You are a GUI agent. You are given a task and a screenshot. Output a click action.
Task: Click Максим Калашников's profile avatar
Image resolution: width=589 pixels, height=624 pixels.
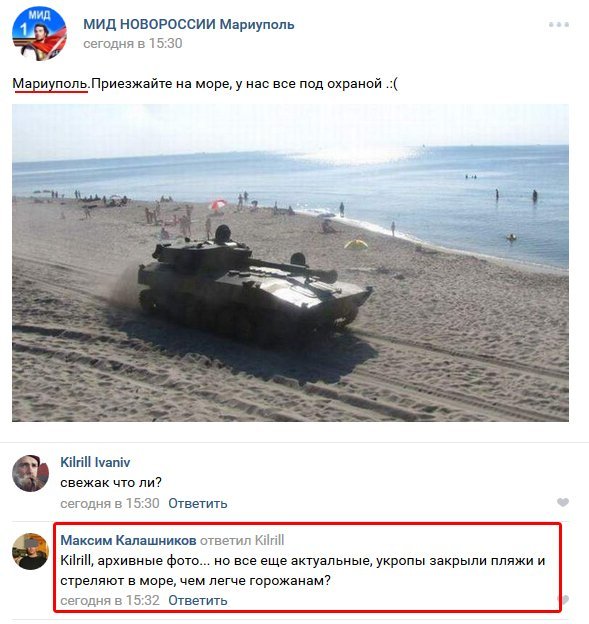pyautogui.click(x=31, y=551)
